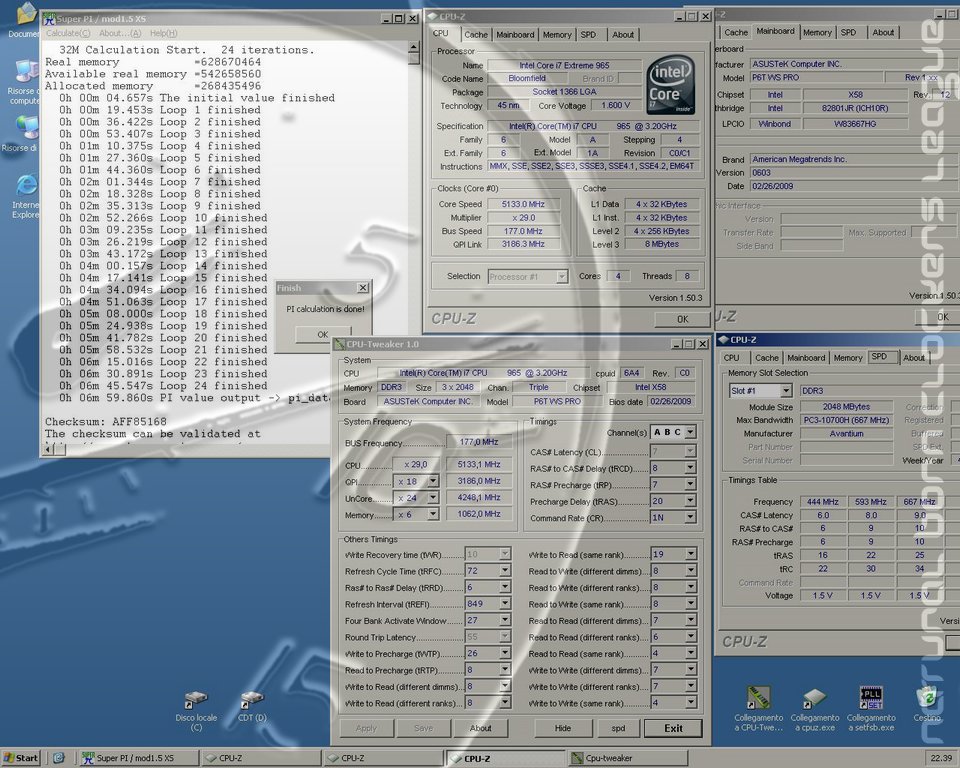Click the Checksum: AFF85168 line
960x768 pixels.
(106, 421)
